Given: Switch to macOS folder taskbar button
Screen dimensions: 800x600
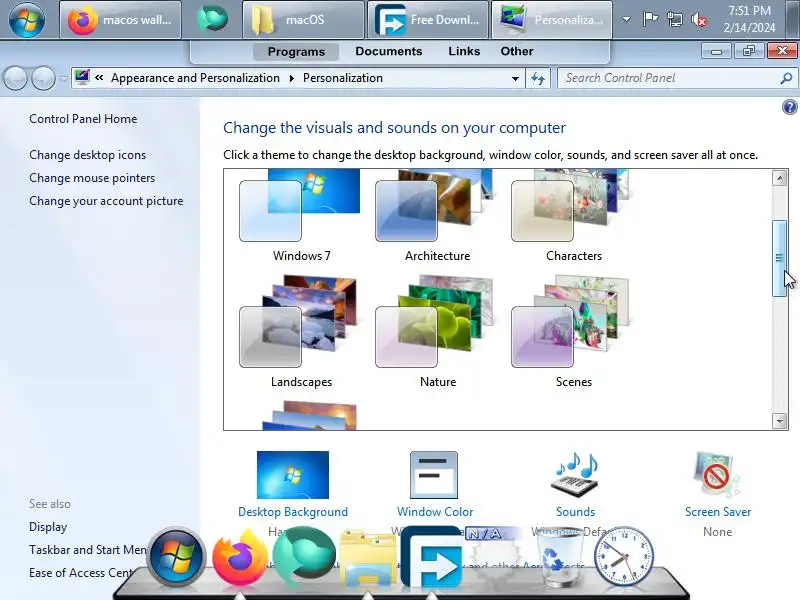Looking at the screenshot, I should click(304, 20).
